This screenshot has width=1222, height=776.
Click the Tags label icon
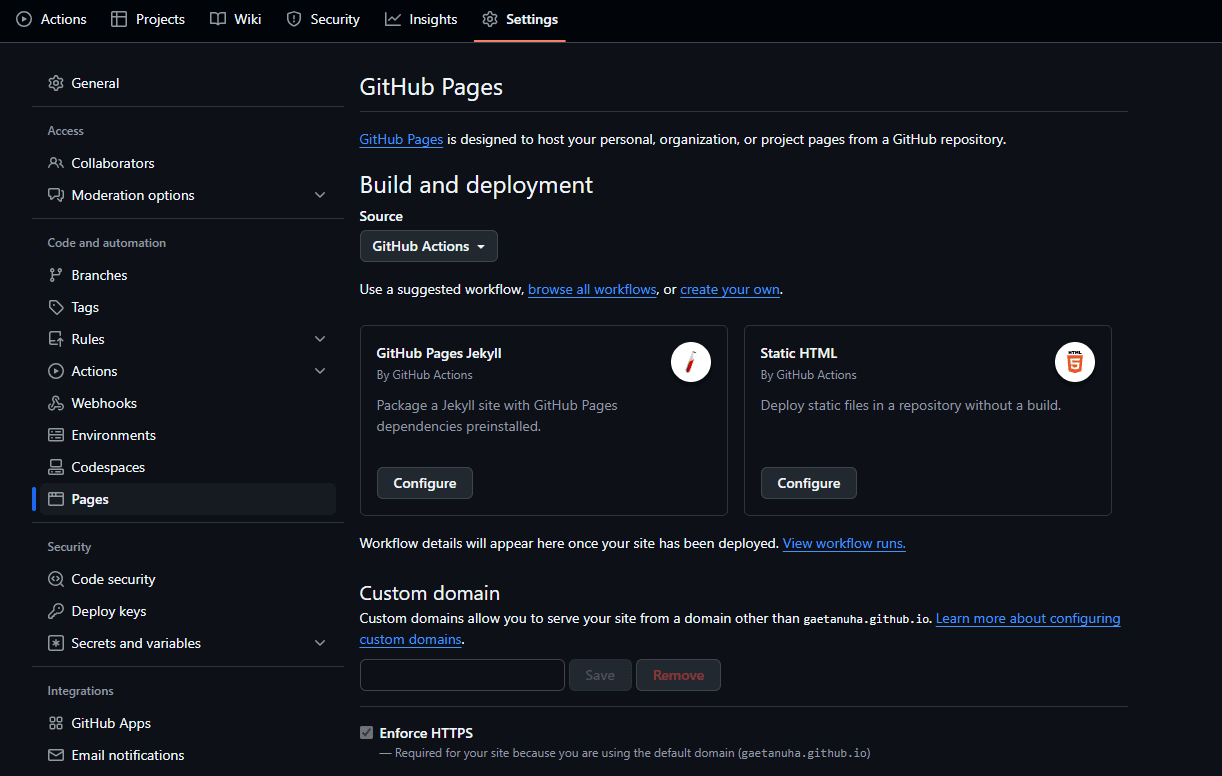[56, 307]
